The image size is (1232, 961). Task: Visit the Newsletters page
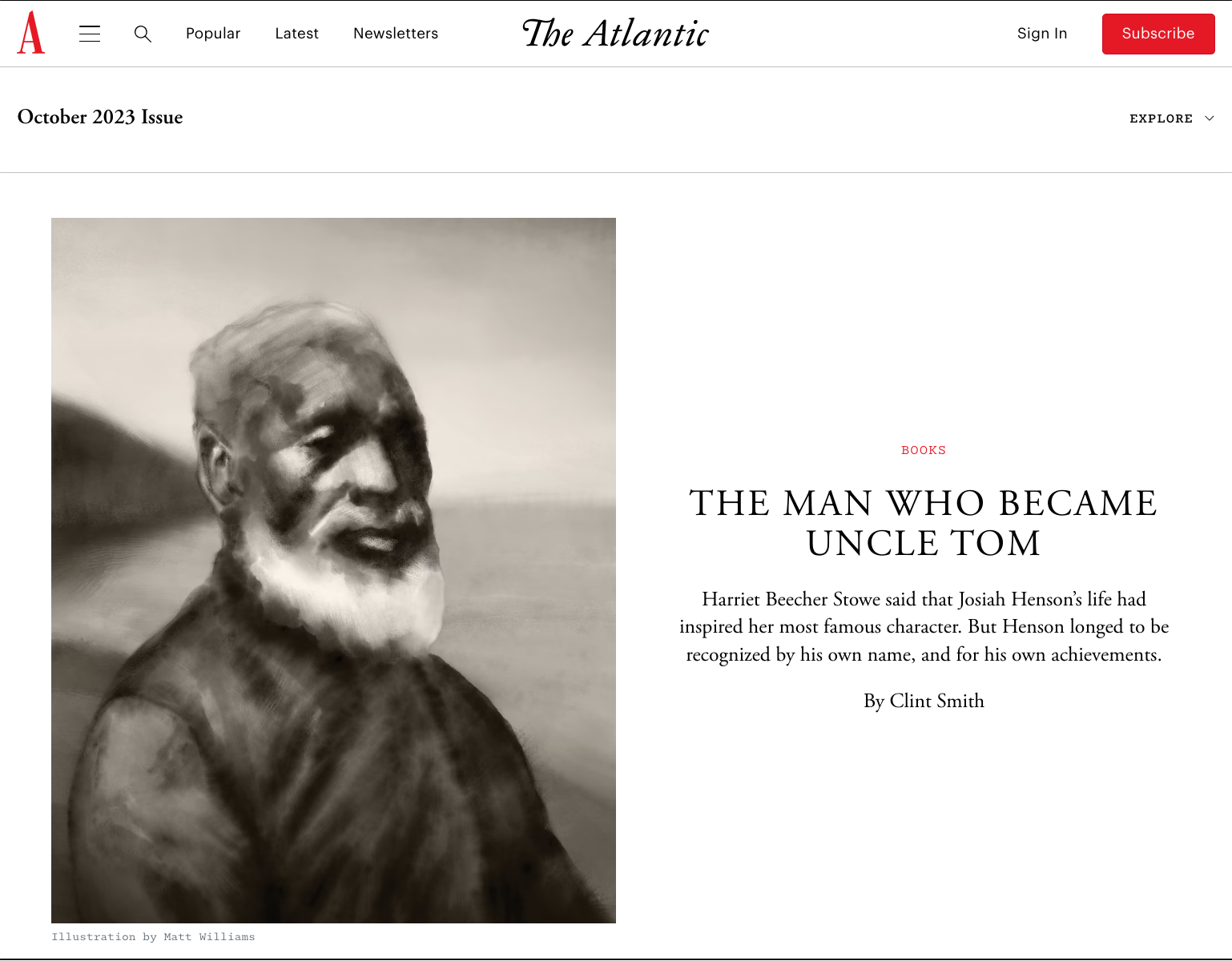396,34
